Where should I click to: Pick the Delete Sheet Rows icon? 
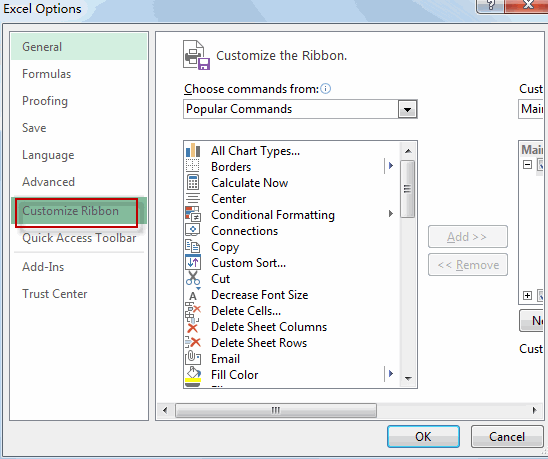tap(193, 342)
